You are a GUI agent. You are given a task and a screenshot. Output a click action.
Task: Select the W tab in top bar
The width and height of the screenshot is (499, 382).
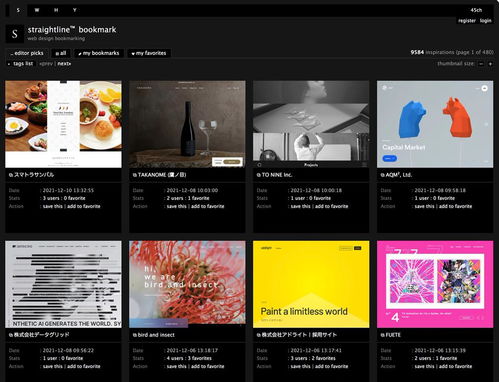(x=37, y=10)
